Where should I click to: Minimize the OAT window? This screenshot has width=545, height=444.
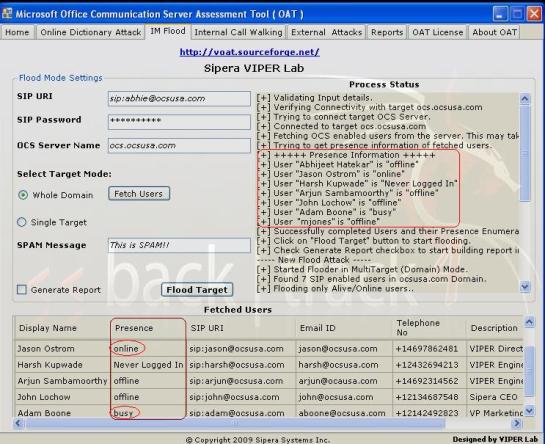(500, 14)
